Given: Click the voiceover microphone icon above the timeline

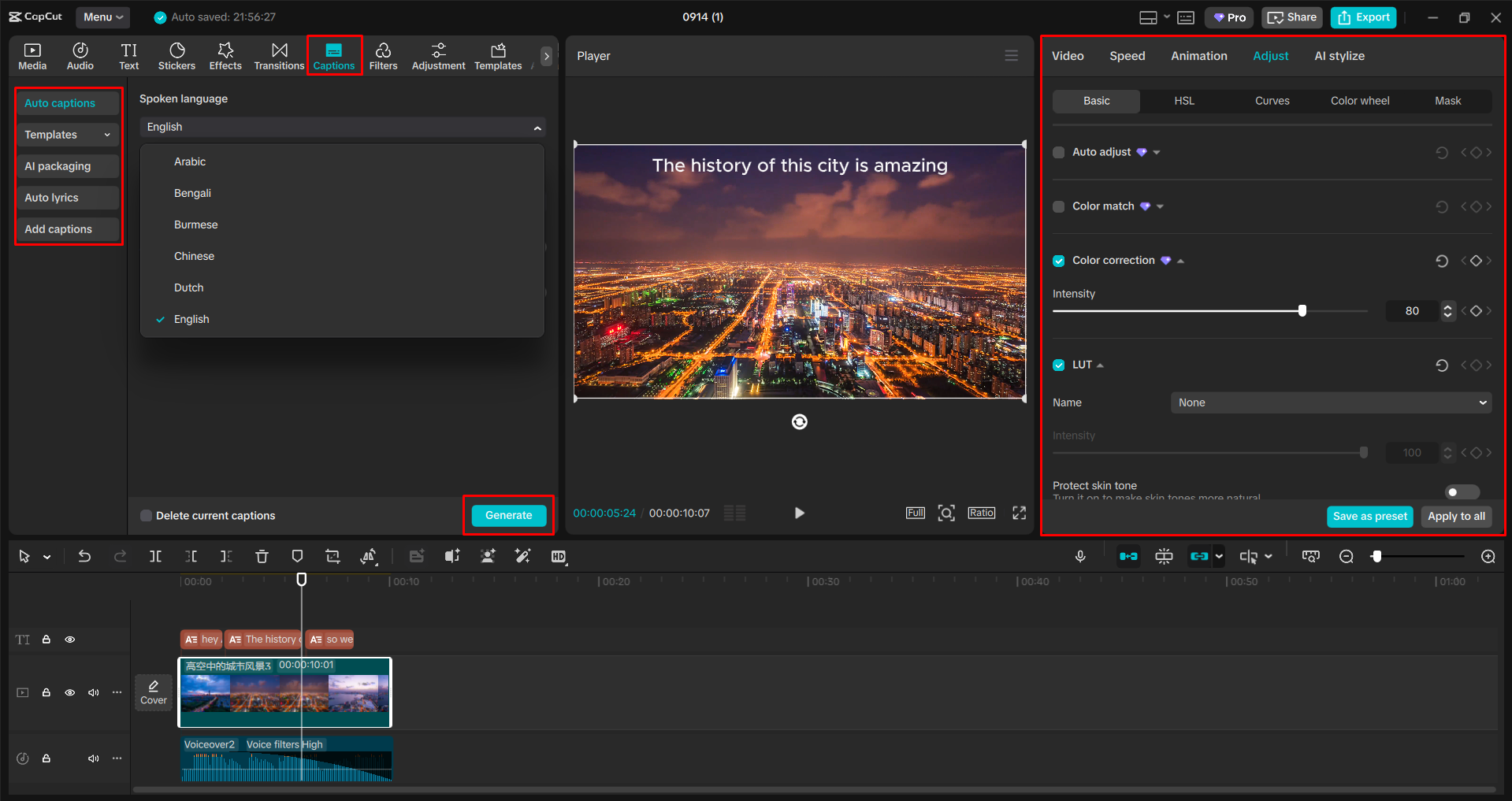Looking at the screenshot, I should coord(1080,556).
